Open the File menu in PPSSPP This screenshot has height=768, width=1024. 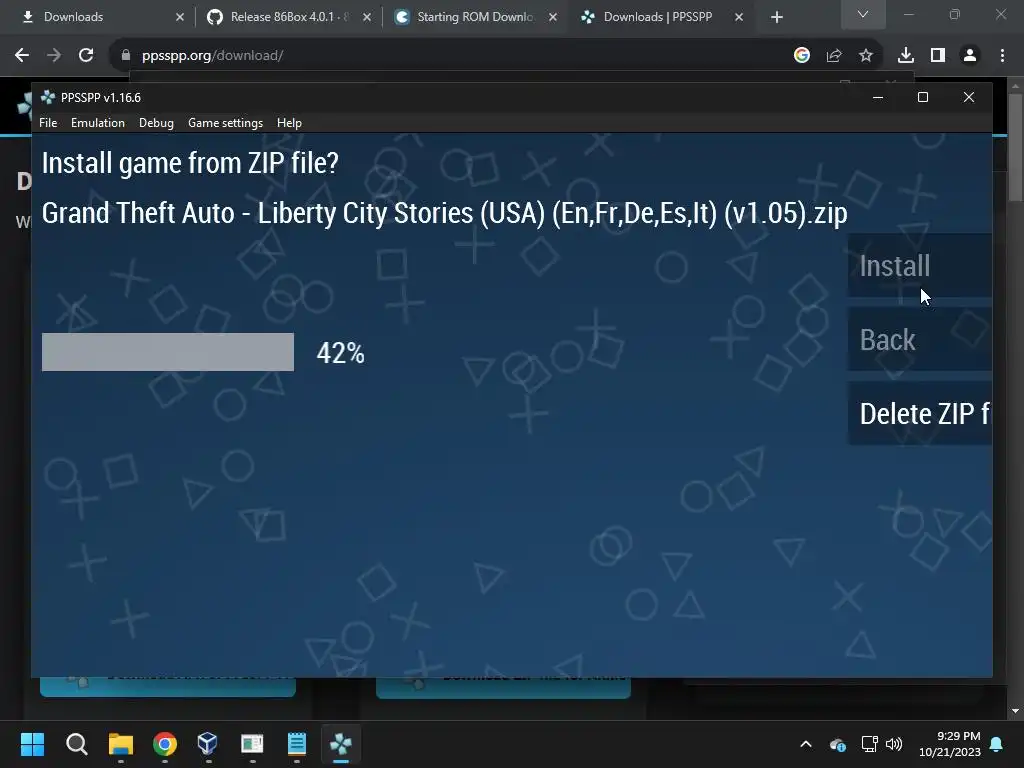(x=48, y=123)
